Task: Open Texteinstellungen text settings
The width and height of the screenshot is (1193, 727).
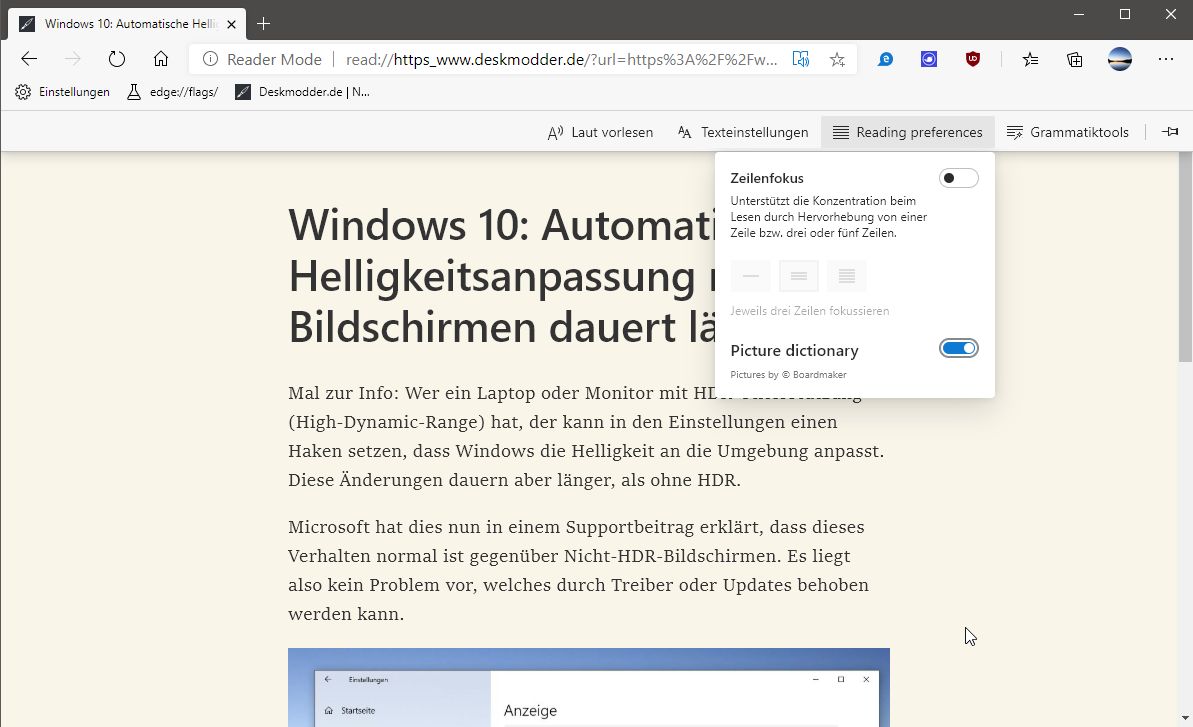Action: [743, 132]
